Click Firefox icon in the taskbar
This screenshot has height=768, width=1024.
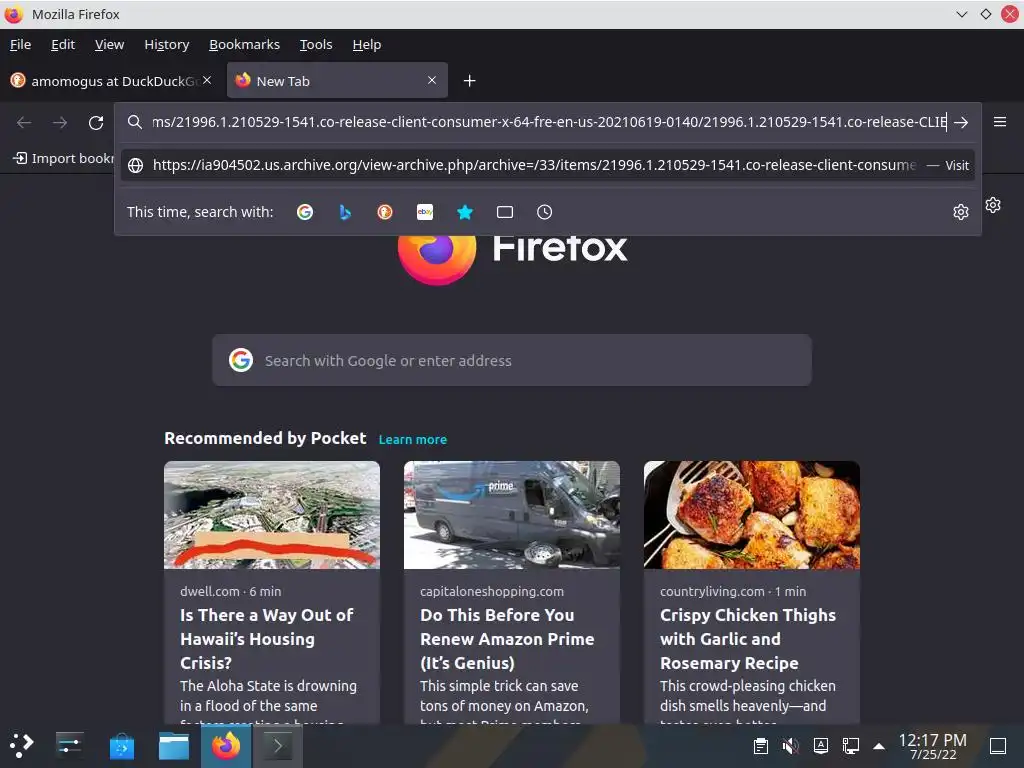[x=226, y=746]
